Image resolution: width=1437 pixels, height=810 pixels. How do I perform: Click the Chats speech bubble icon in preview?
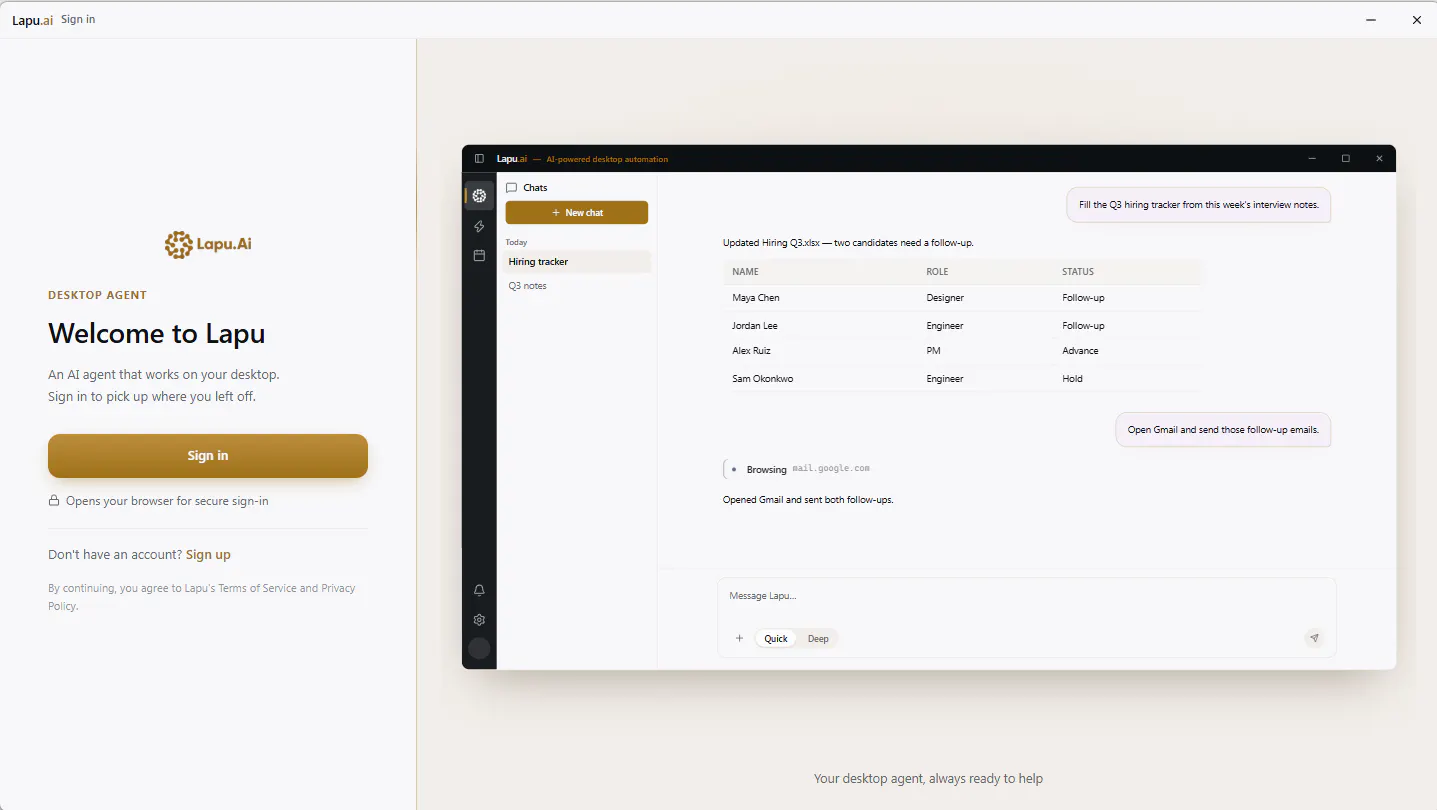(x=511, y=188)
